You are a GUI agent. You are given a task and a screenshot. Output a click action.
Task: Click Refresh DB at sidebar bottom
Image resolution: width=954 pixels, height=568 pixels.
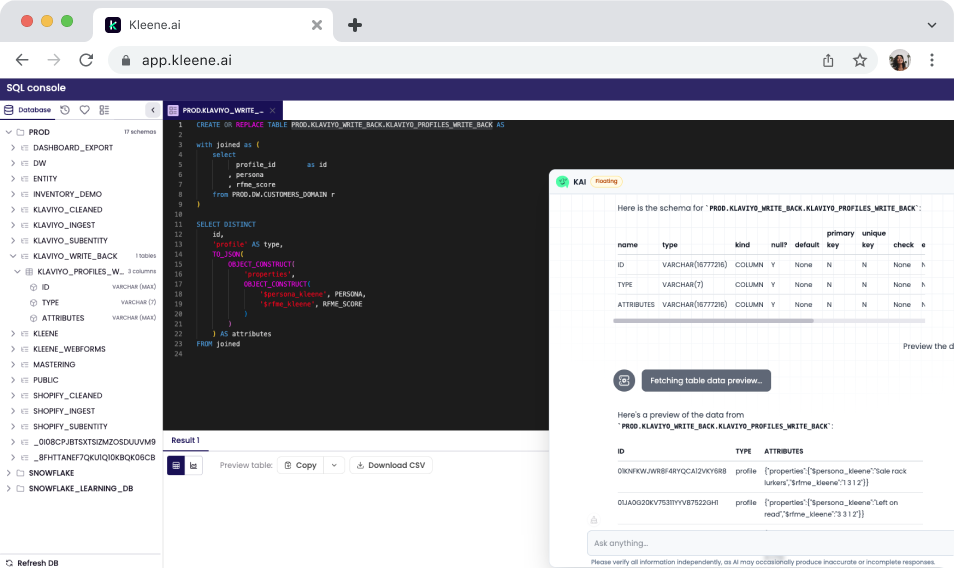(x=32, y=563)
